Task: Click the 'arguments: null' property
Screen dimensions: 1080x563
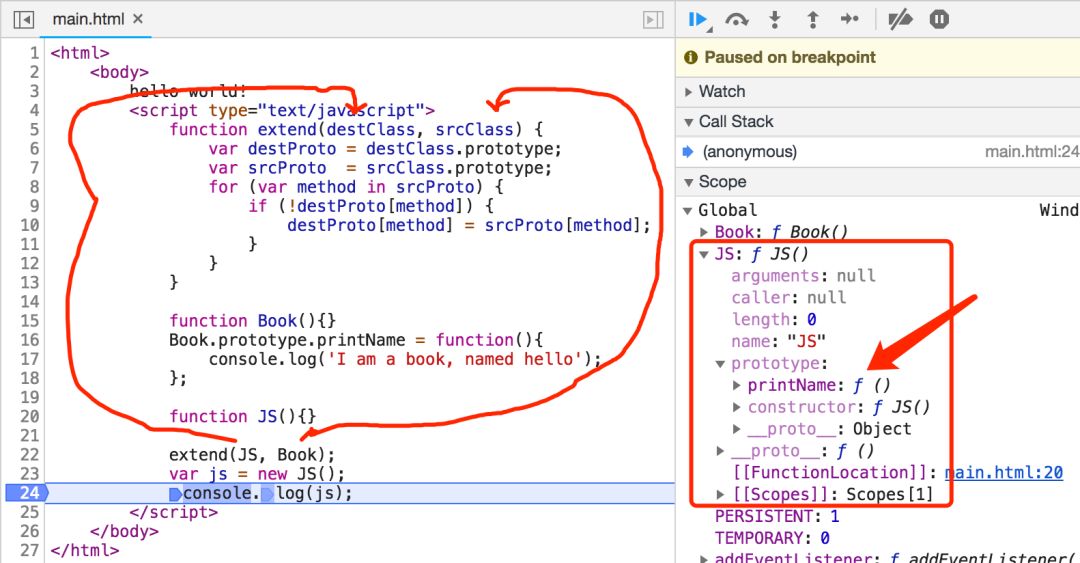Action: (803, 276)
